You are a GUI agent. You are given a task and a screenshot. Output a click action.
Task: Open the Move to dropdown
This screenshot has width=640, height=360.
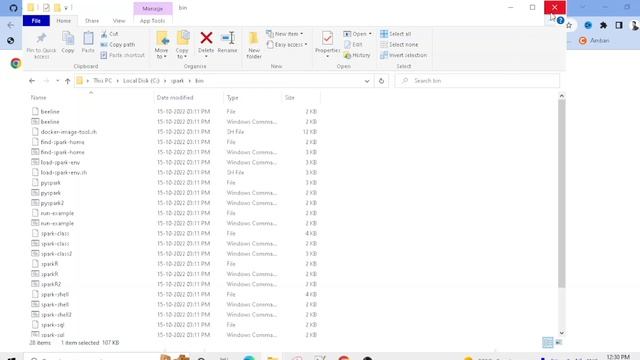point(162,45)
